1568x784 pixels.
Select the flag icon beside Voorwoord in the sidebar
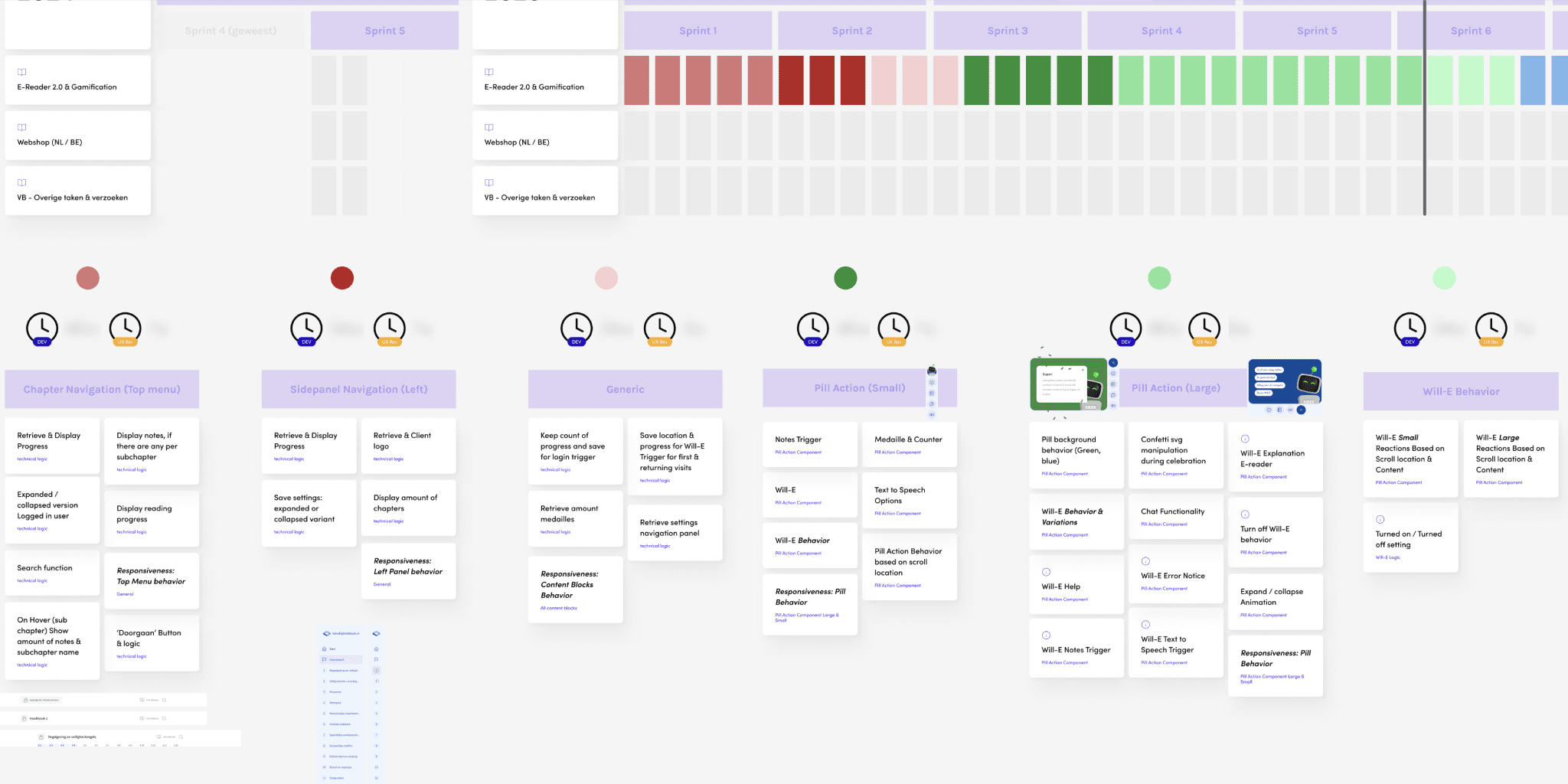325,659
